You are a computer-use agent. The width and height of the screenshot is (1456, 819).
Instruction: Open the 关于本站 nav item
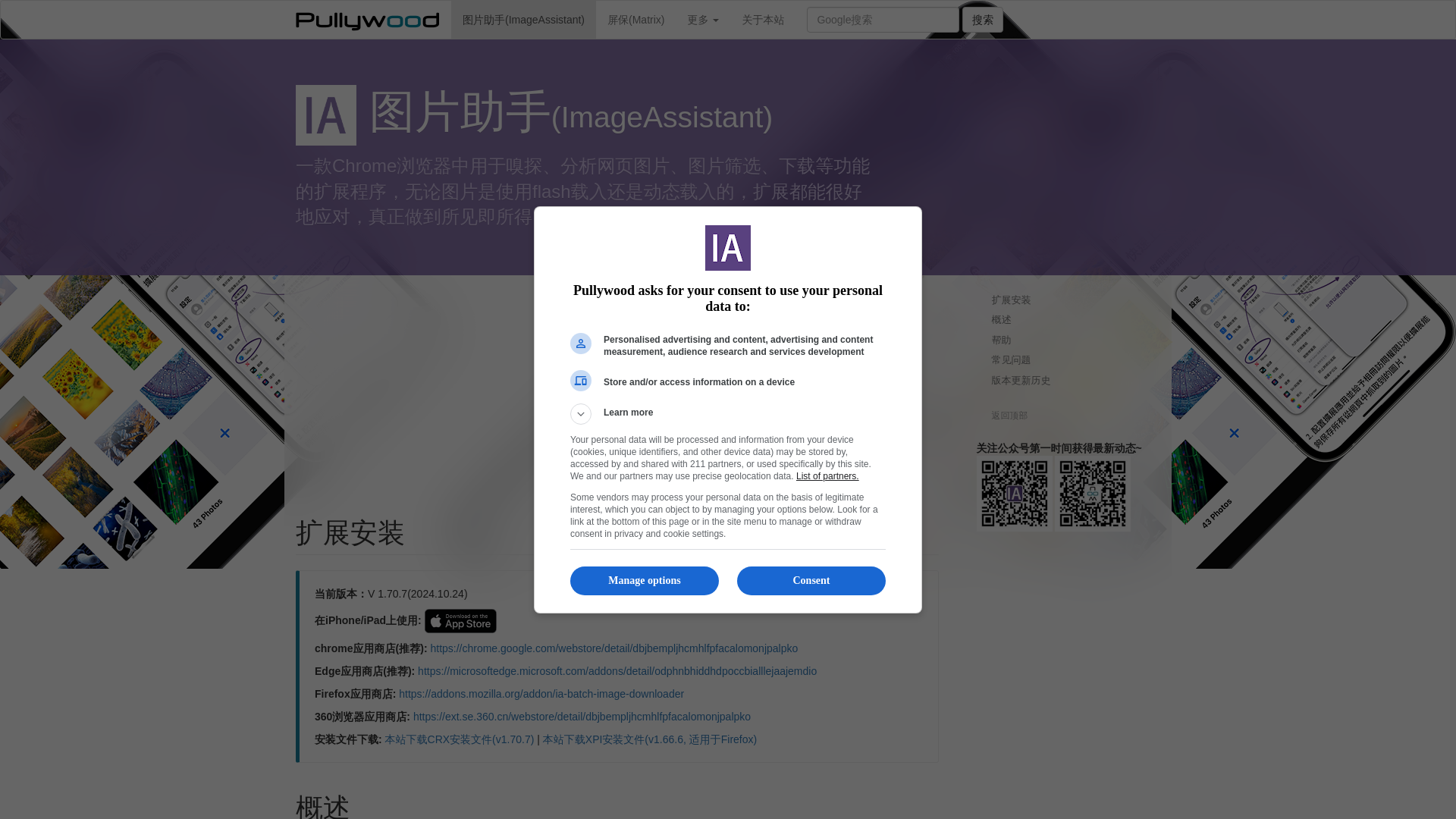click(x=763, y=20)
